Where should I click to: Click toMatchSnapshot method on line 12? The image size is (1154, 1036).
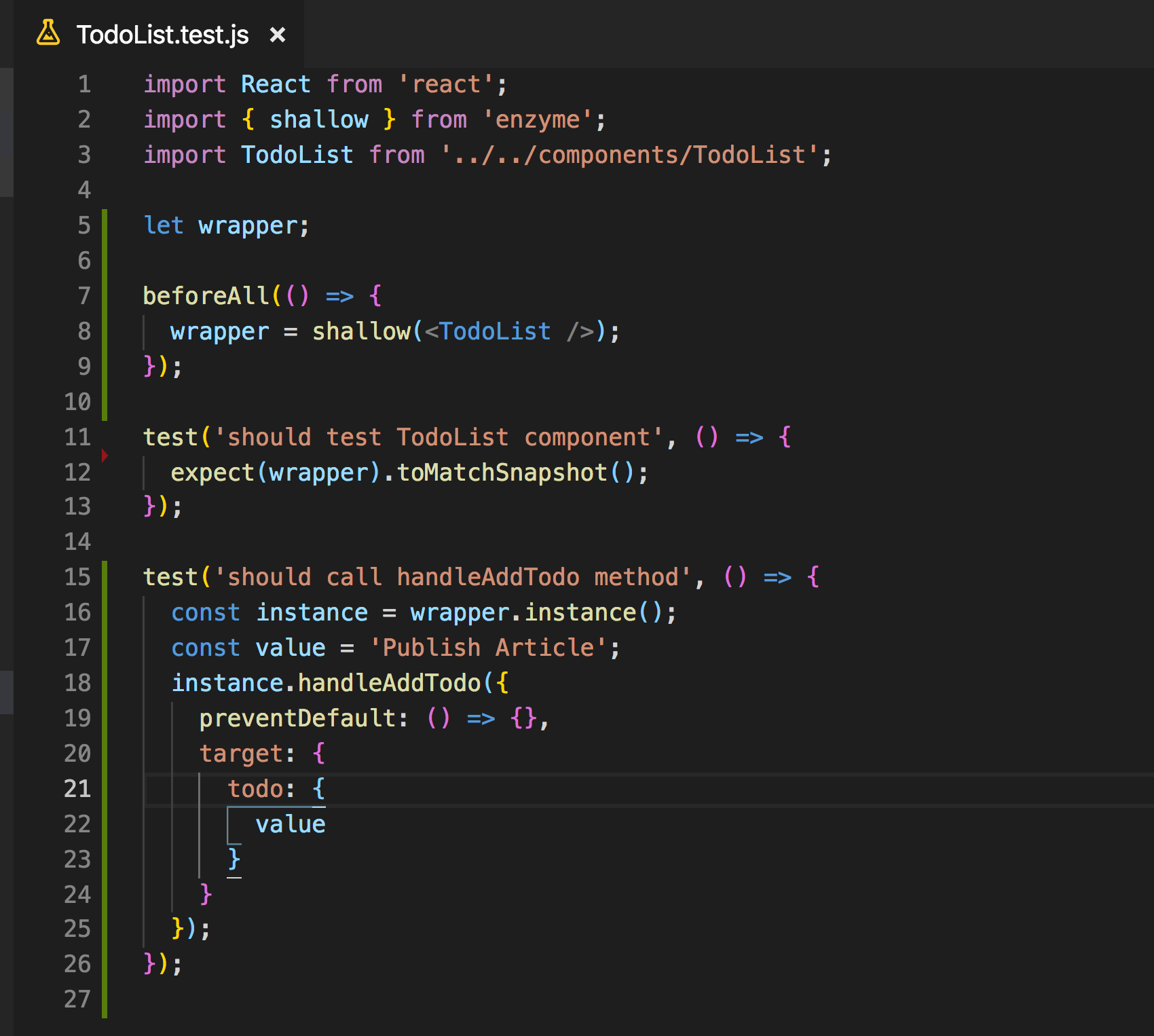(x=502, y=473)
